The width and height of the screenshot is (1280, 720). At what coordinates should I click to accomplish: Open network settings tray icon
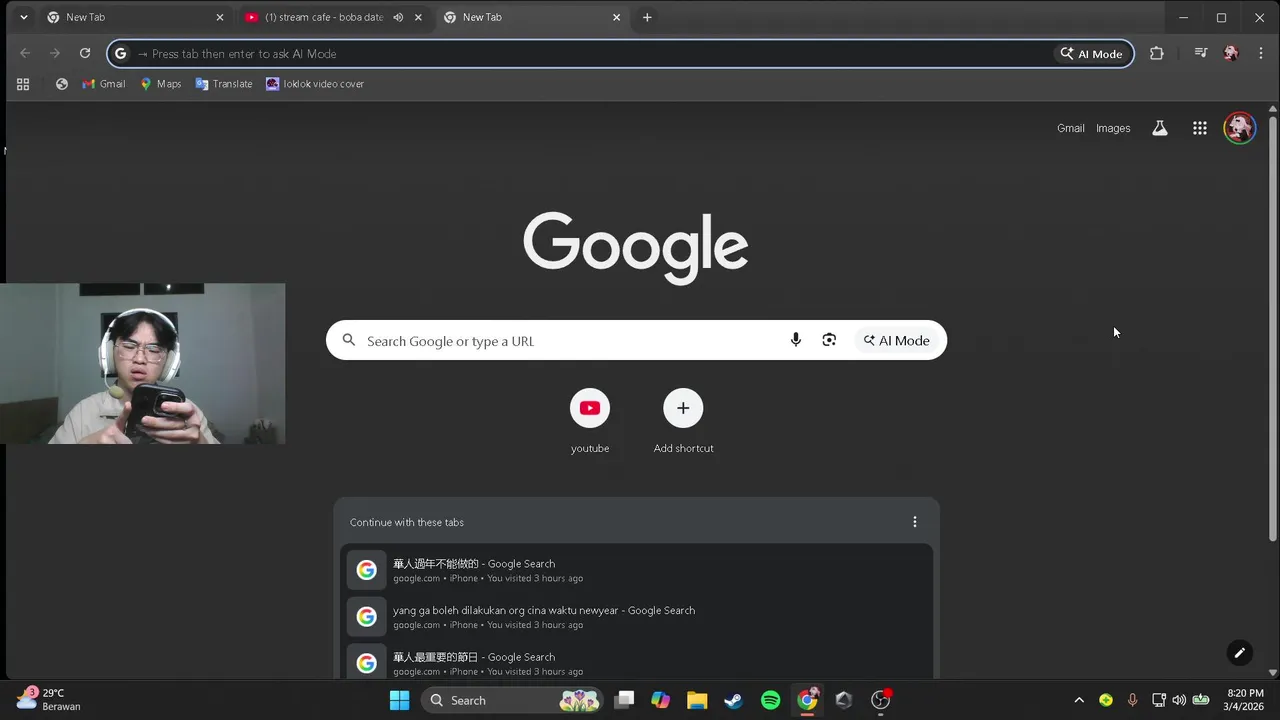tap(1159, 700)
